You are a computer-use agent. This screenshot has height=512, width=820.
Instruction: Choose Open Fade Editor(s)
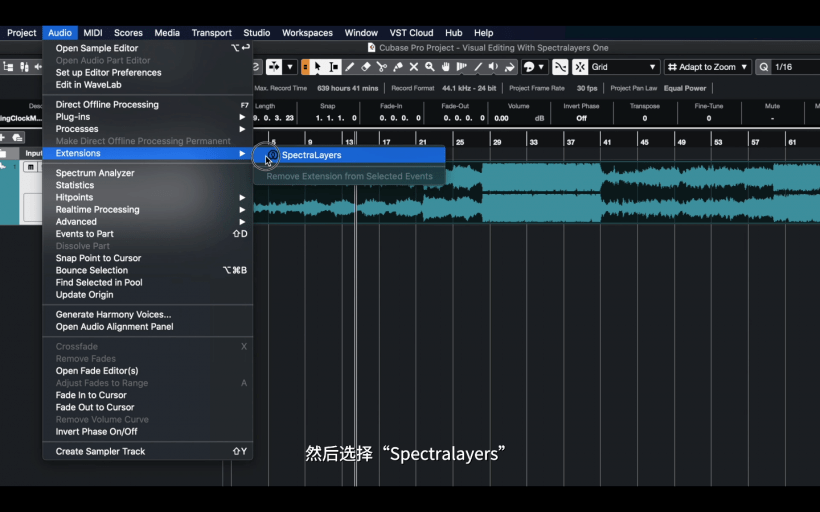click(x=149, y=371)
